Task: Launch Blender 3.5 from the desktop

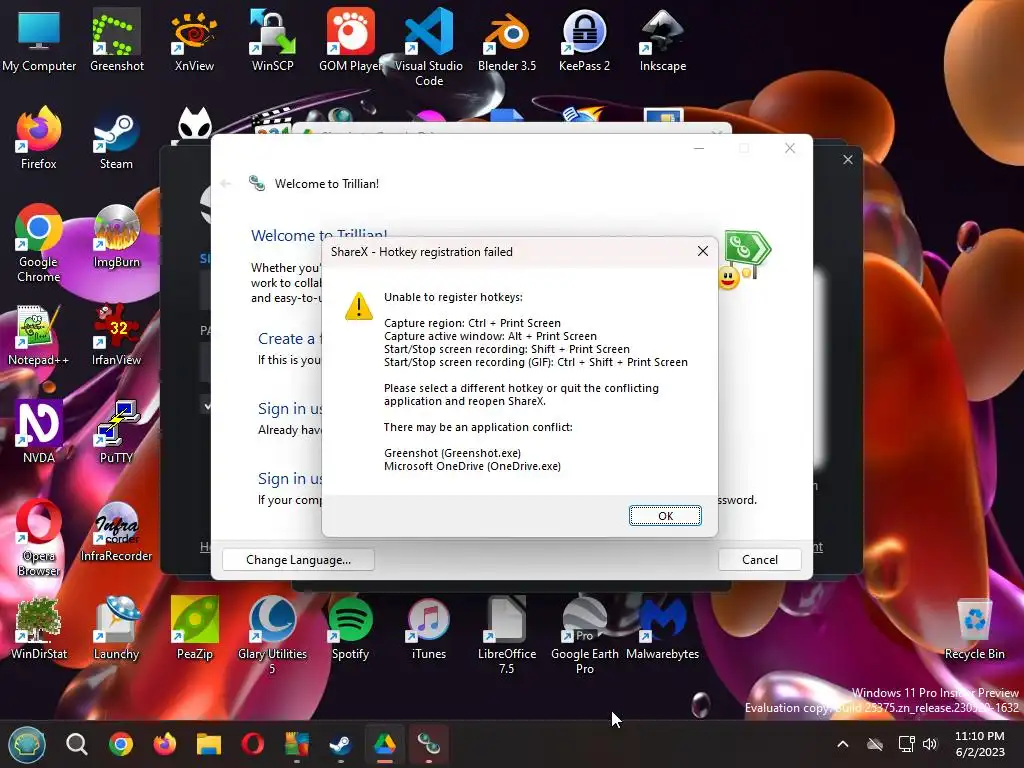Action: coord(507,40)
